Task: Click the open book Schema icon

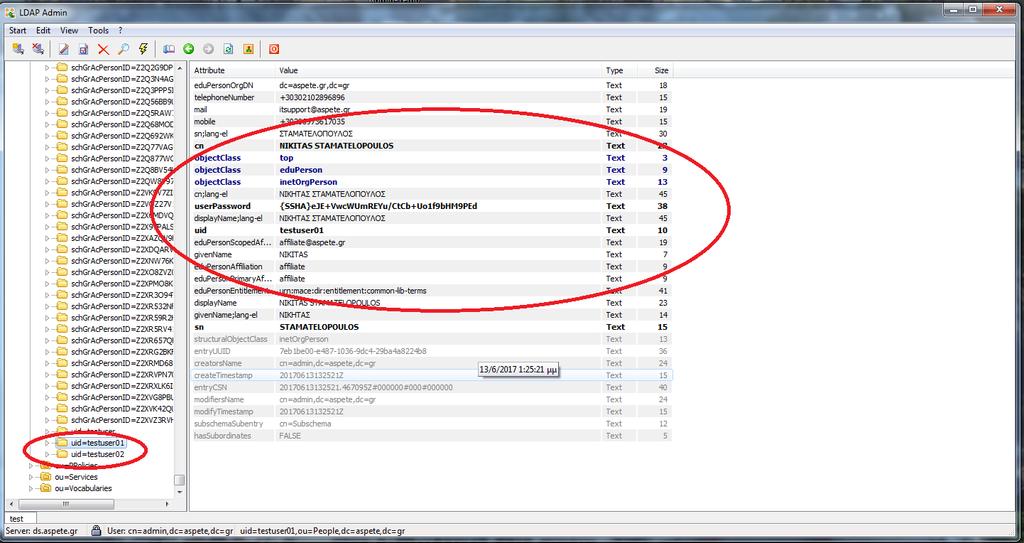Action: [168, 49]
